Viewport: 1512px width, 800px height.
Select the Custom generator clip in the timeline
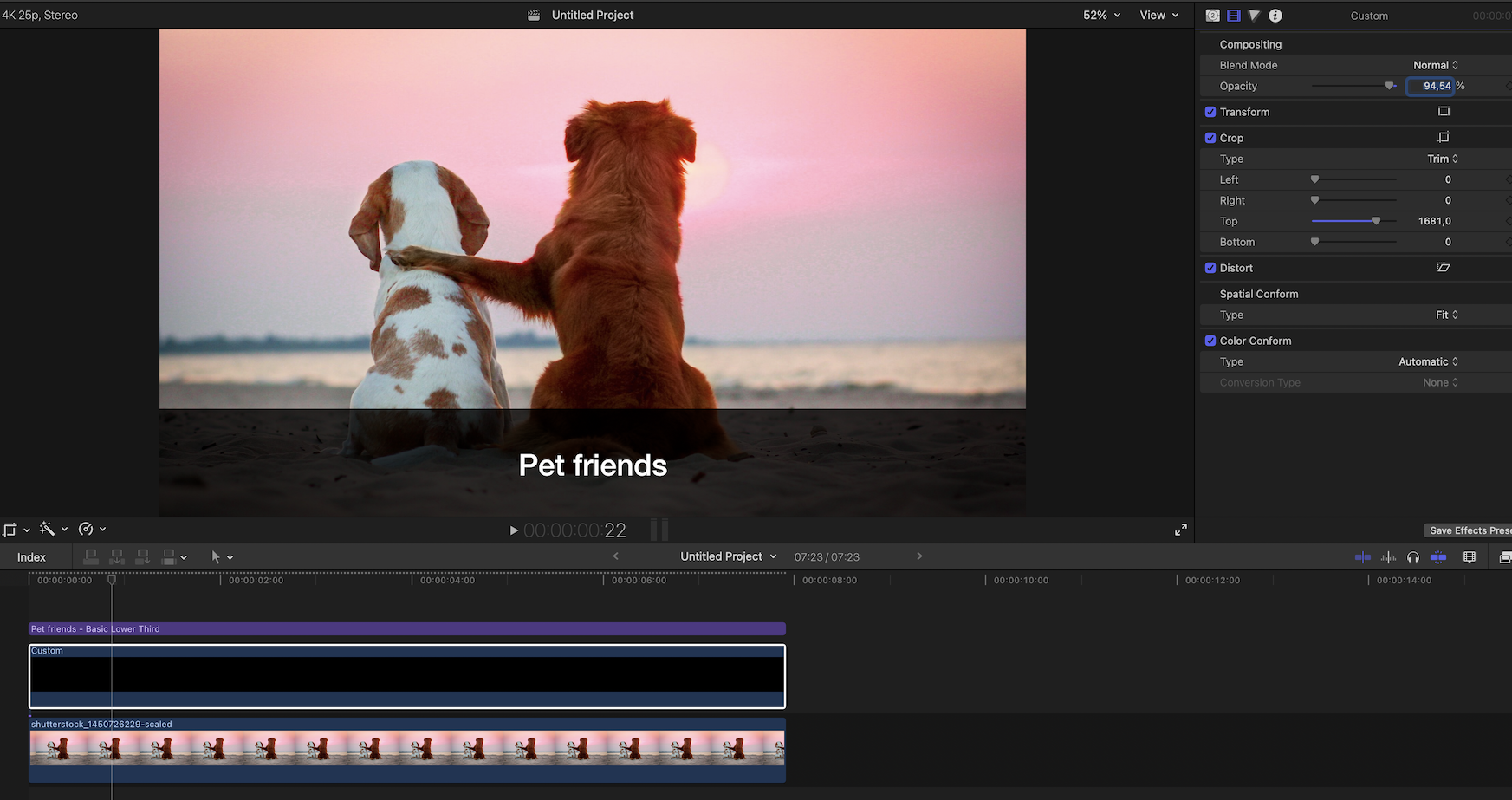click(x=407, y=676)
